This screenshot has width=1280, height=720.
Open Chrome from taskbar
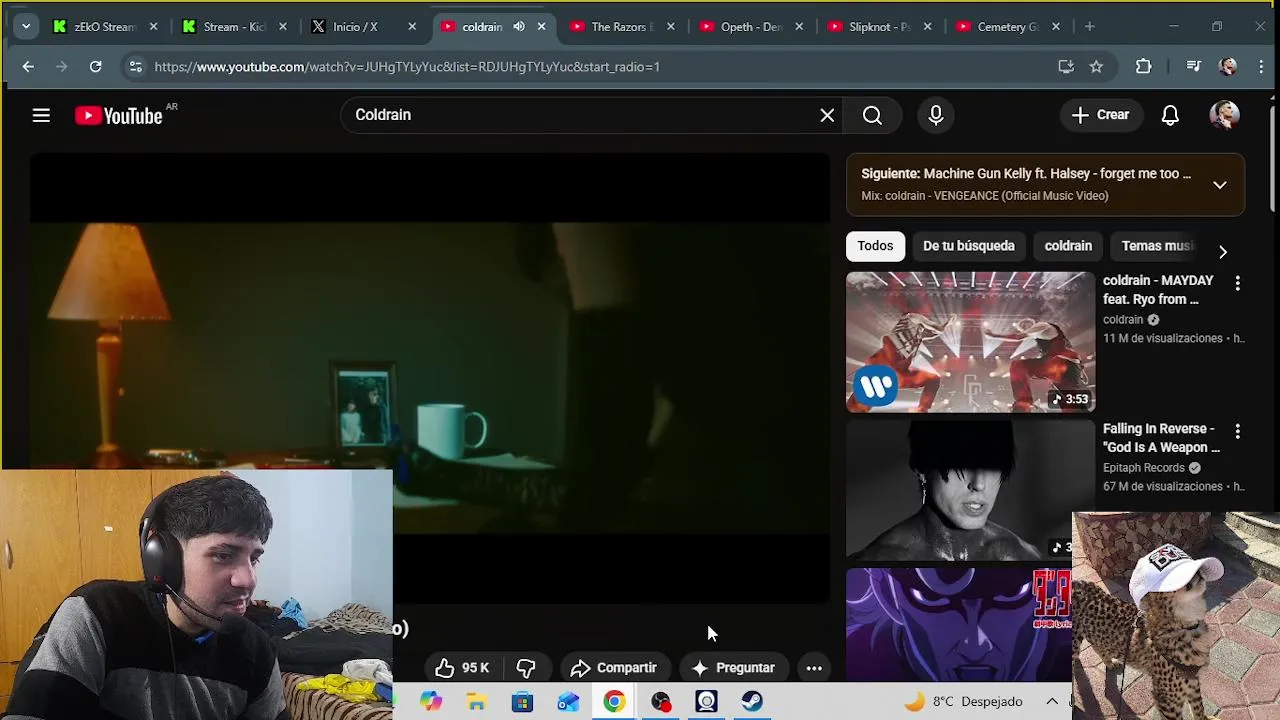tap(614, 702)
